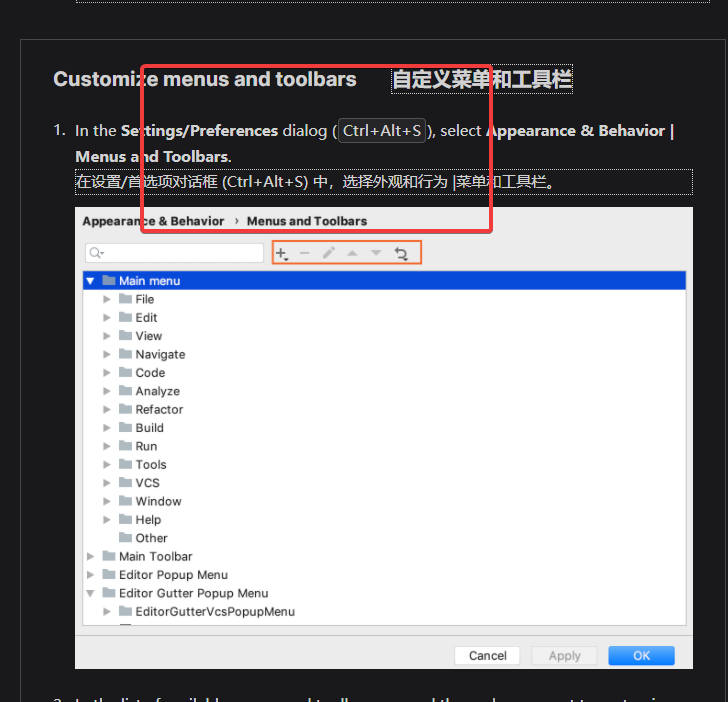Screen dimensions: 728x702
Task: Click the VCS folder icon
Action: (125, 482)
